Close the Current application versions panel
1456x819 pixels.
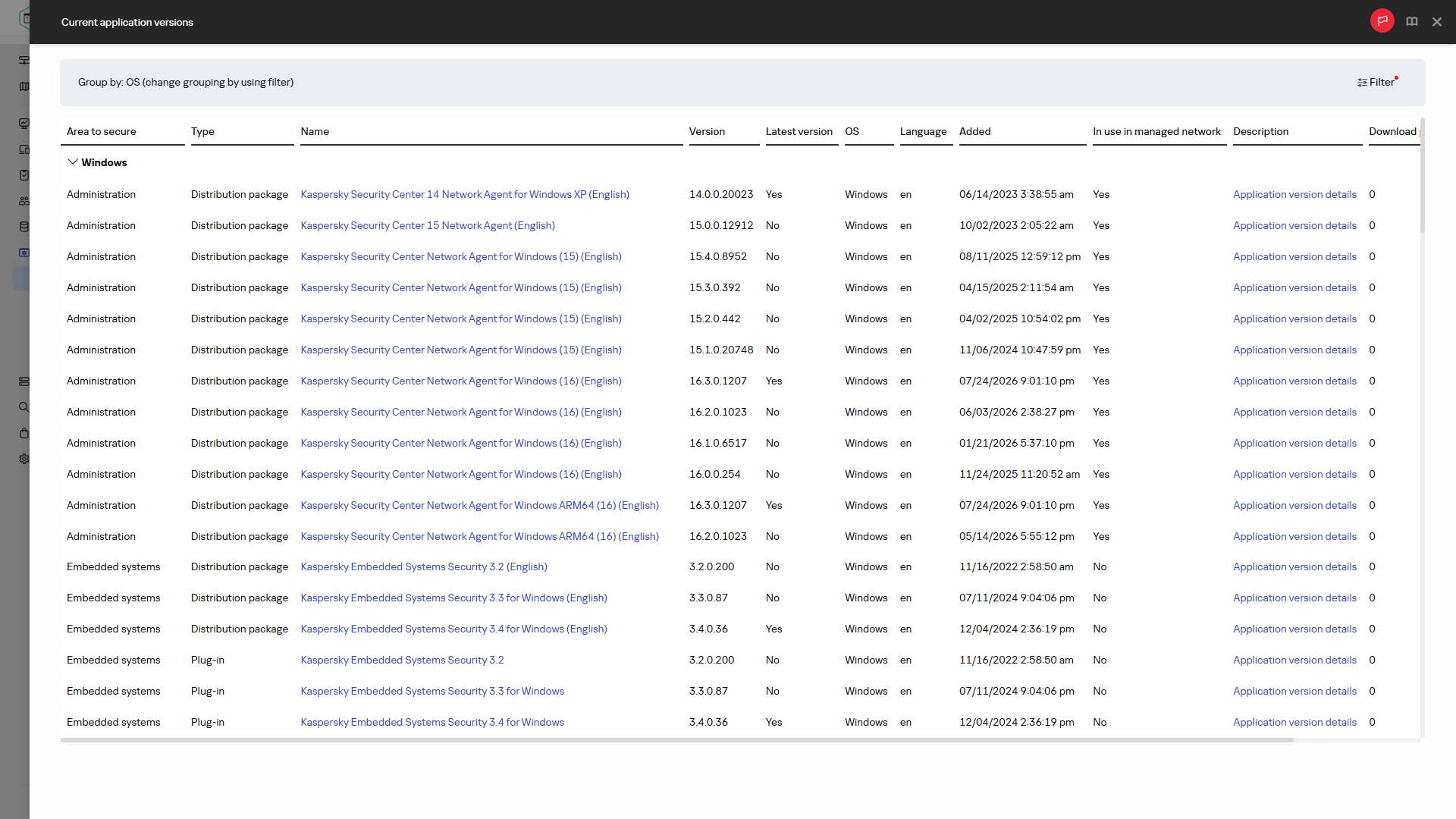point(1437,22)
